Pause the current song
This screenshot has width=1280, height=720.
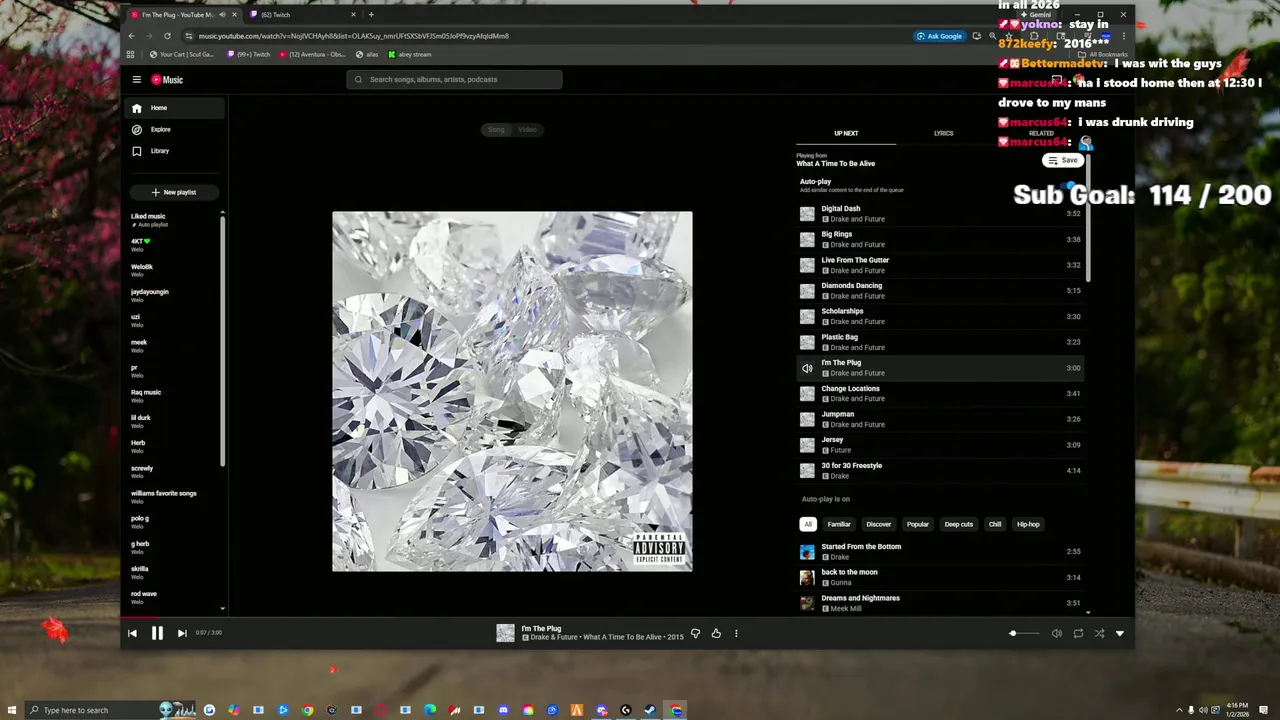(157, 633)
